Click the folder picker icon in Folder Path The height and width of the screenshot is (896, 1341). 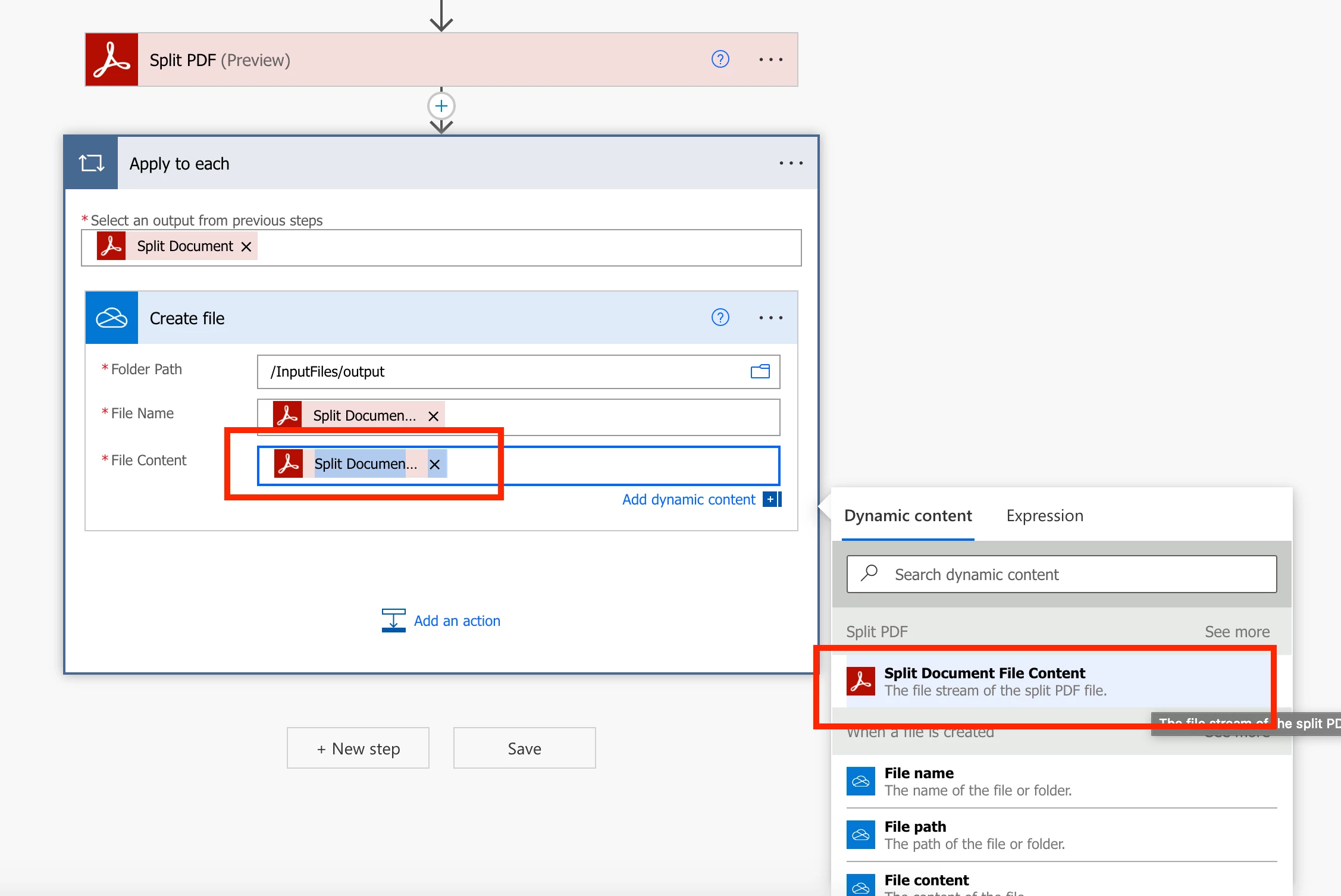pyautogui.click(x=760, y=372)
